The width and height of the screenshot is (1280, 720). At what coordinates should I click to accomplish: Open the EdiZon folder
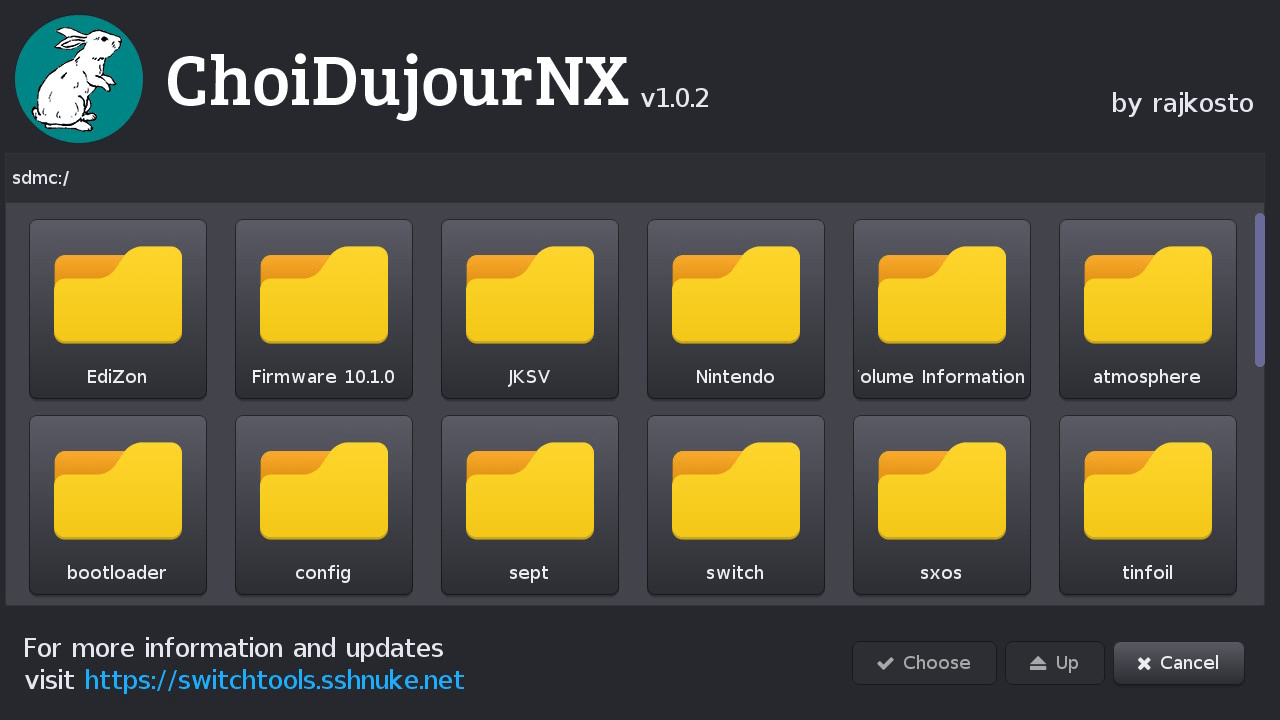pos(118,309)
